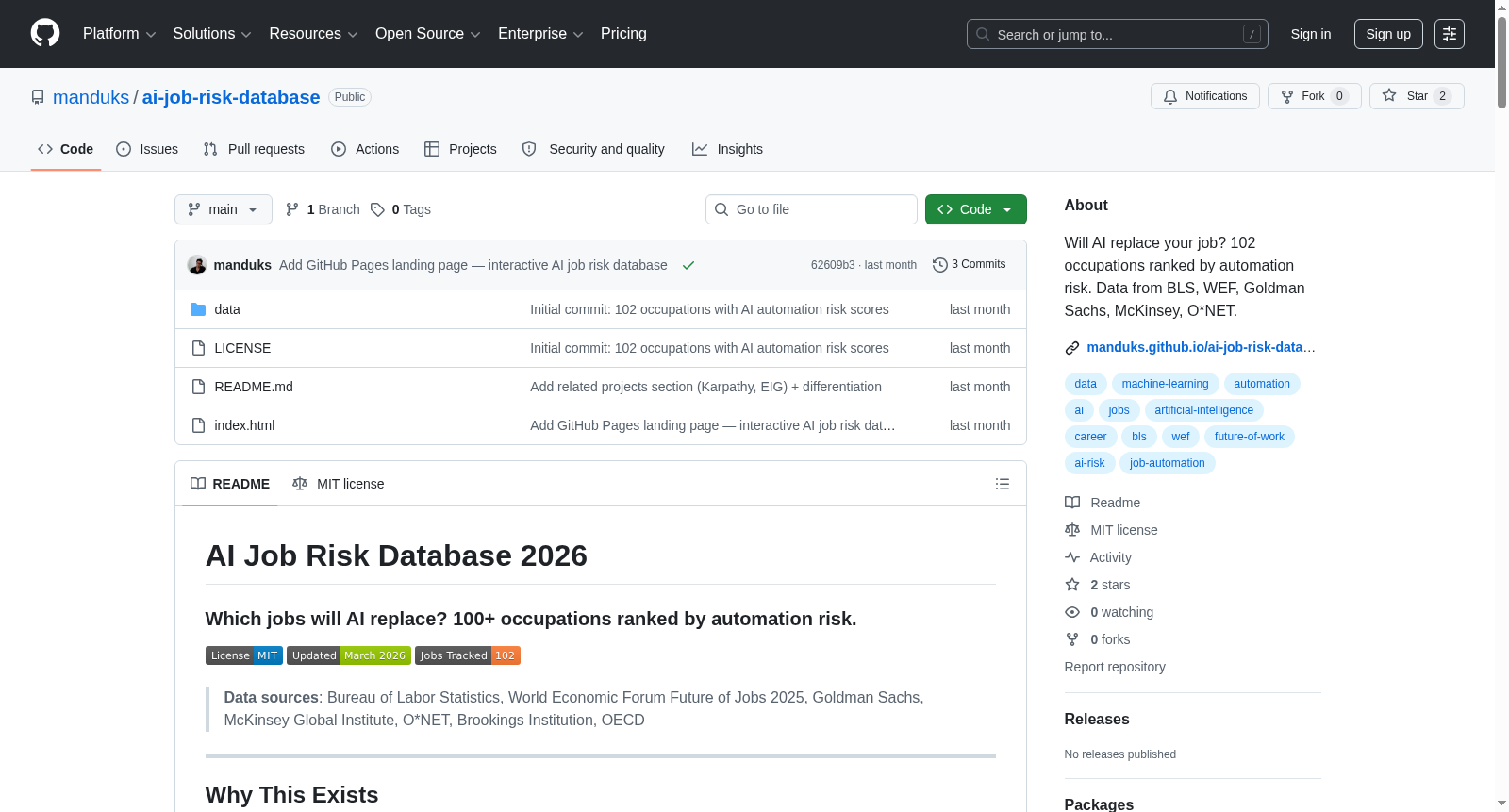1509x812 pixels.
Task: Expand the Enterprise menu
Action: [540, 34]
